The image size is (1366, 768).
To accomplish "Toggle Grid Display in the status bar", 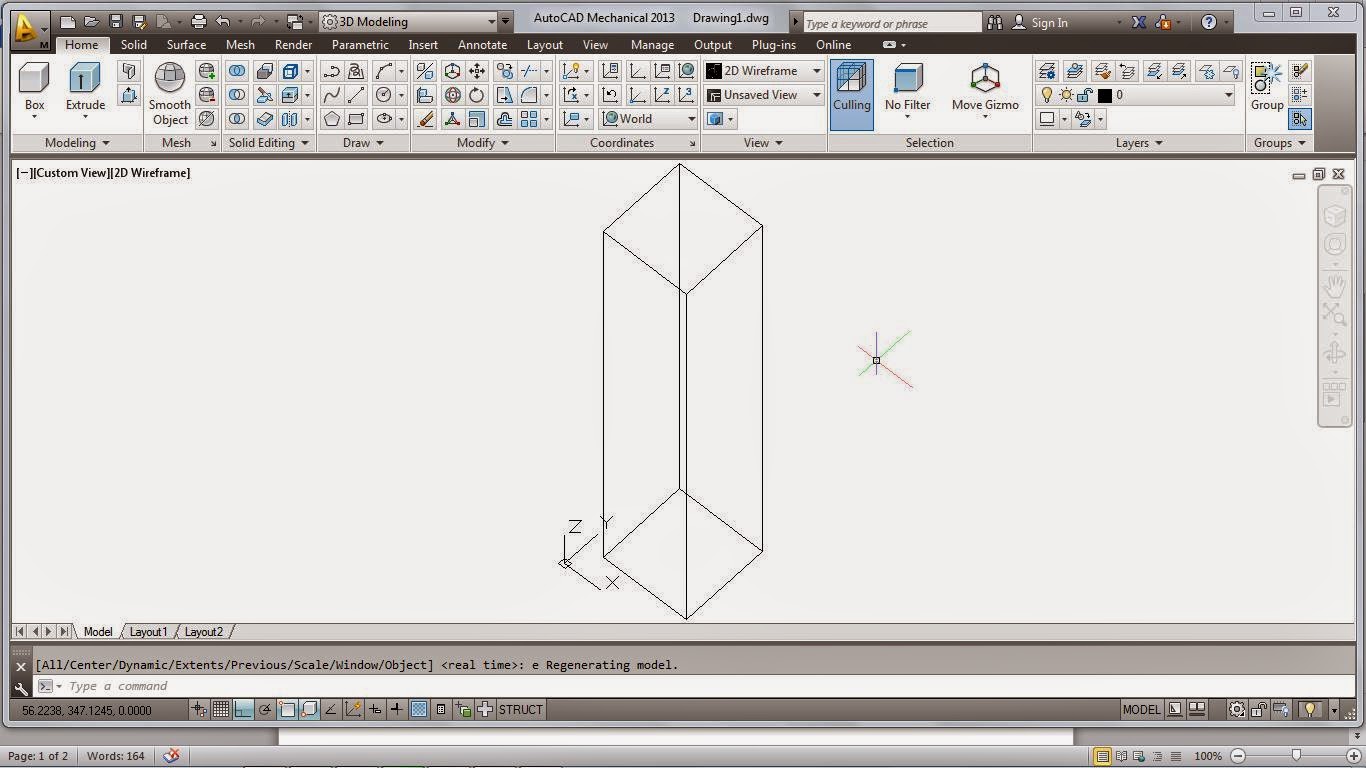I will pyautogui.click(x=220, y=709).
